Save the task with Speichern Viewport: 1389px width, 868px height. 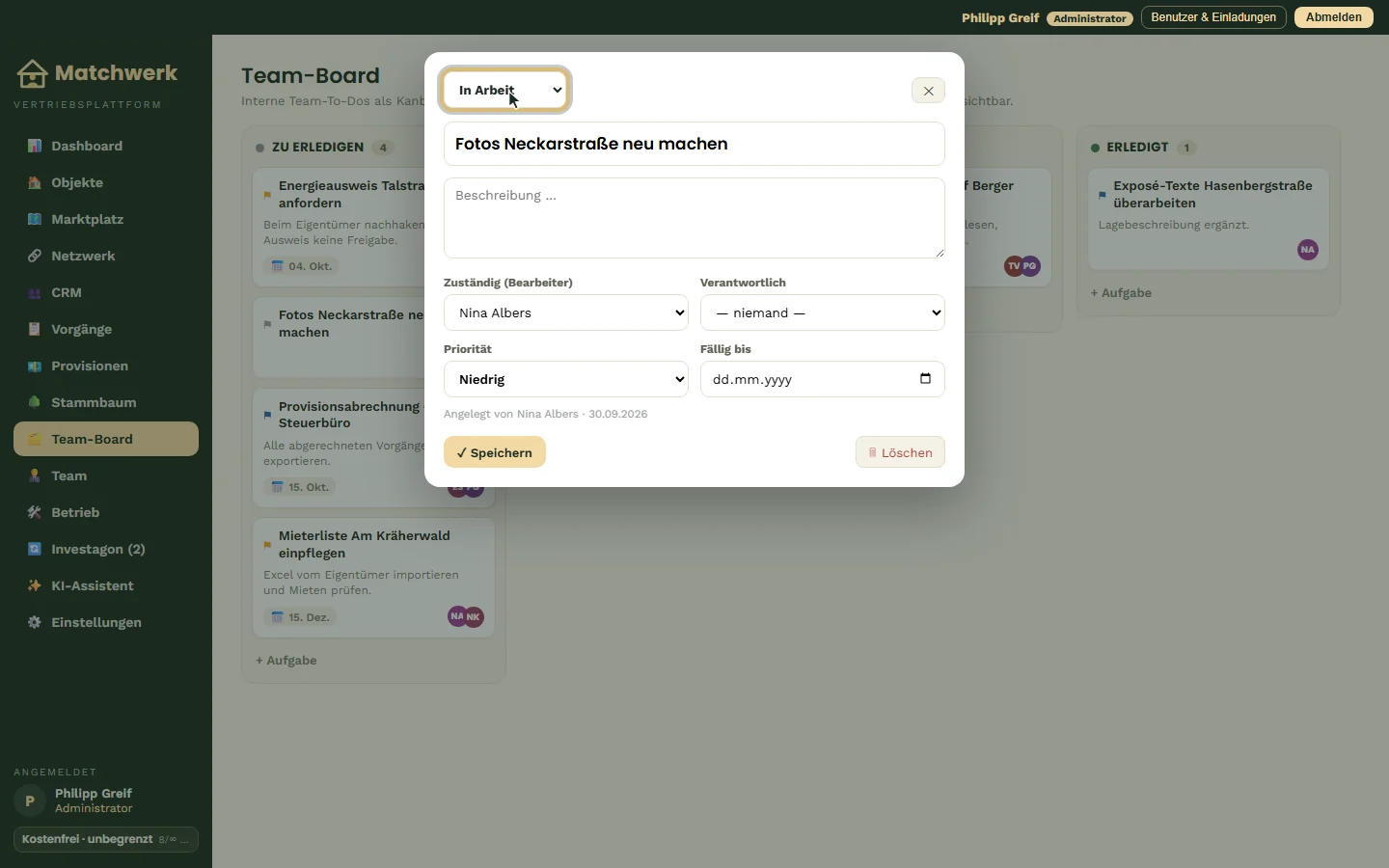pos(495,452)
